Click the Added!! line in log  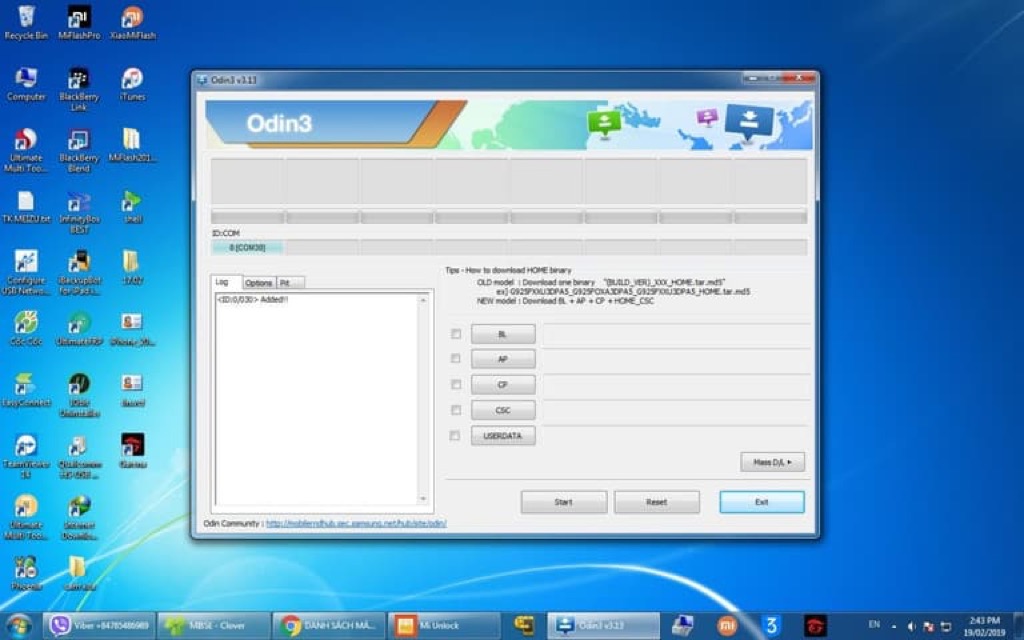pos(253,299)
